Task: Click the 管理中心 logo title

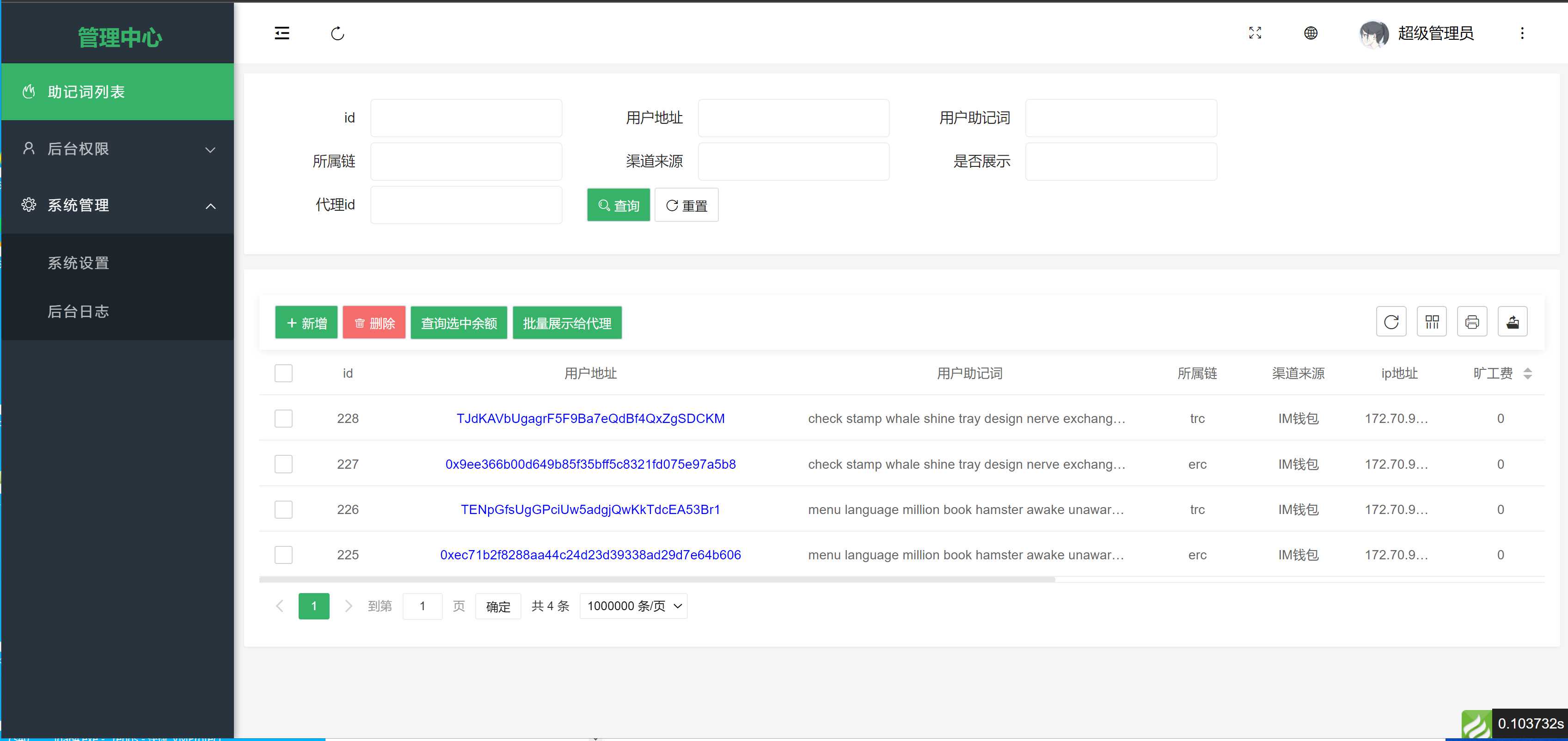Action: click(120, 37)
